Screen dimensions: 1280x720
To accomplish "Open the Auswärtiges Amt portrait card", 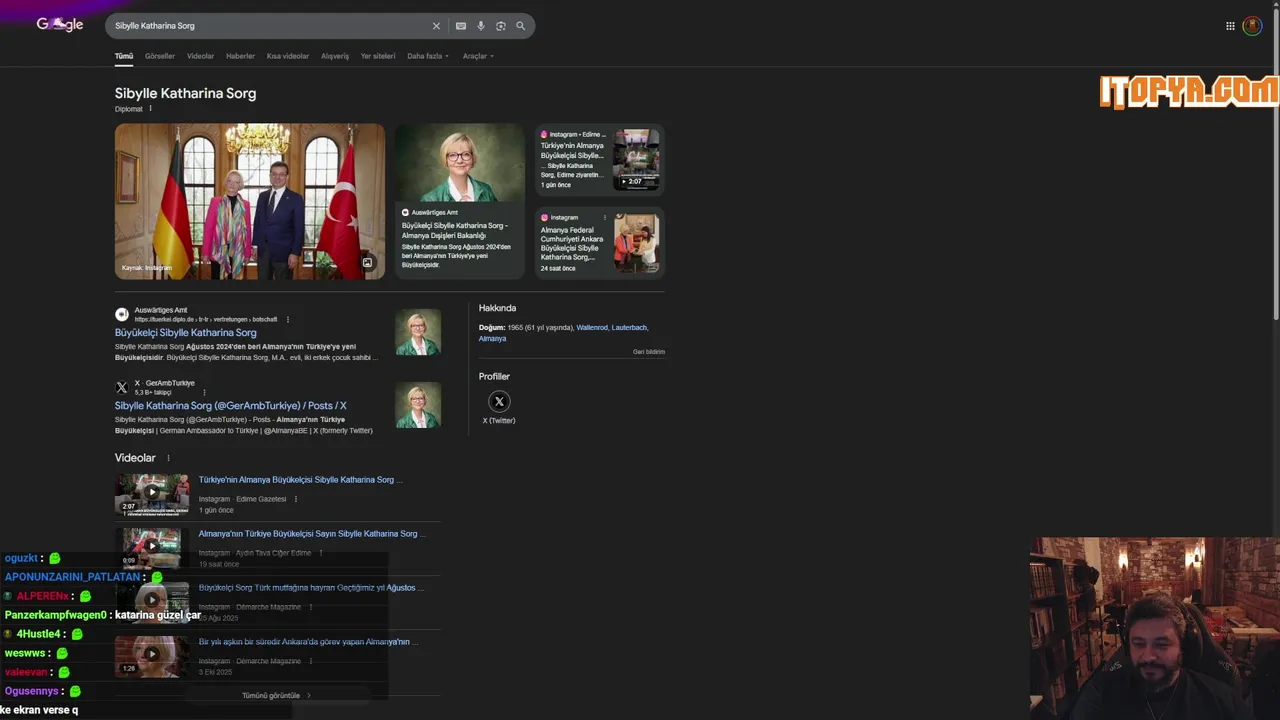I will pyautogui.click(x=459, y=201).
